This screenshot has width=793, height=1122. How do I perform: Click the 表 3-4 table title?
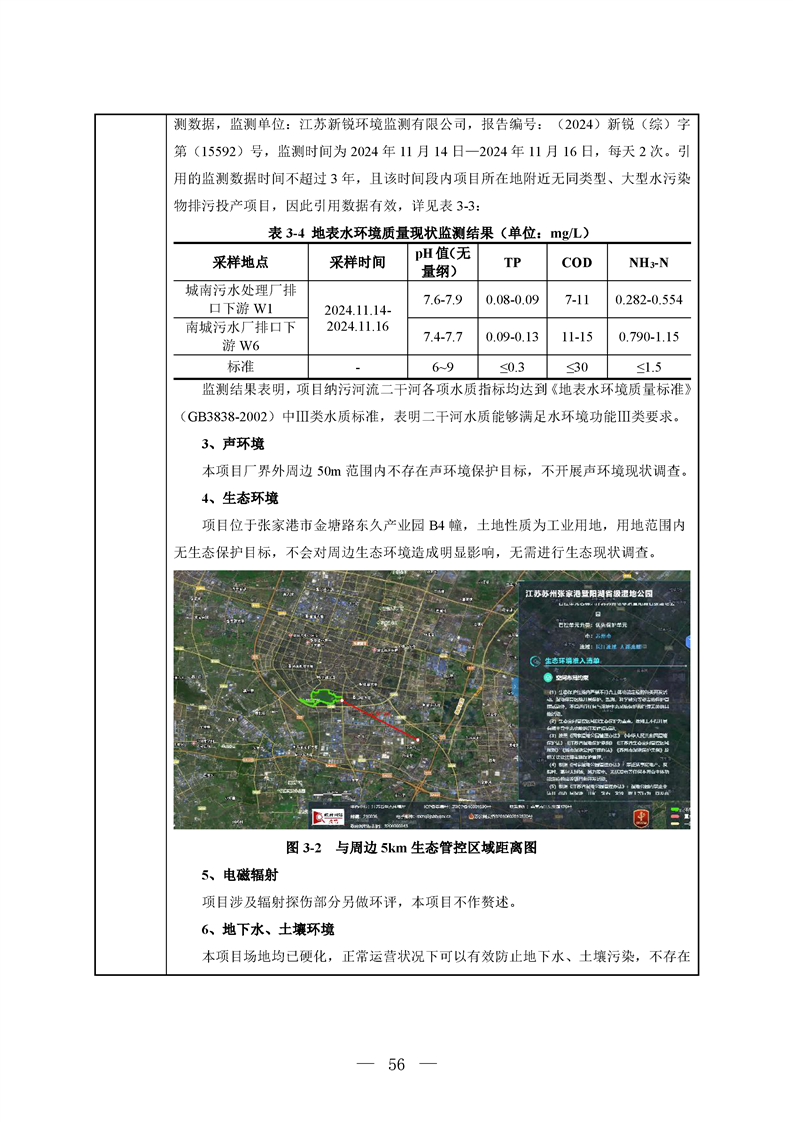click(x=428, y=232)
